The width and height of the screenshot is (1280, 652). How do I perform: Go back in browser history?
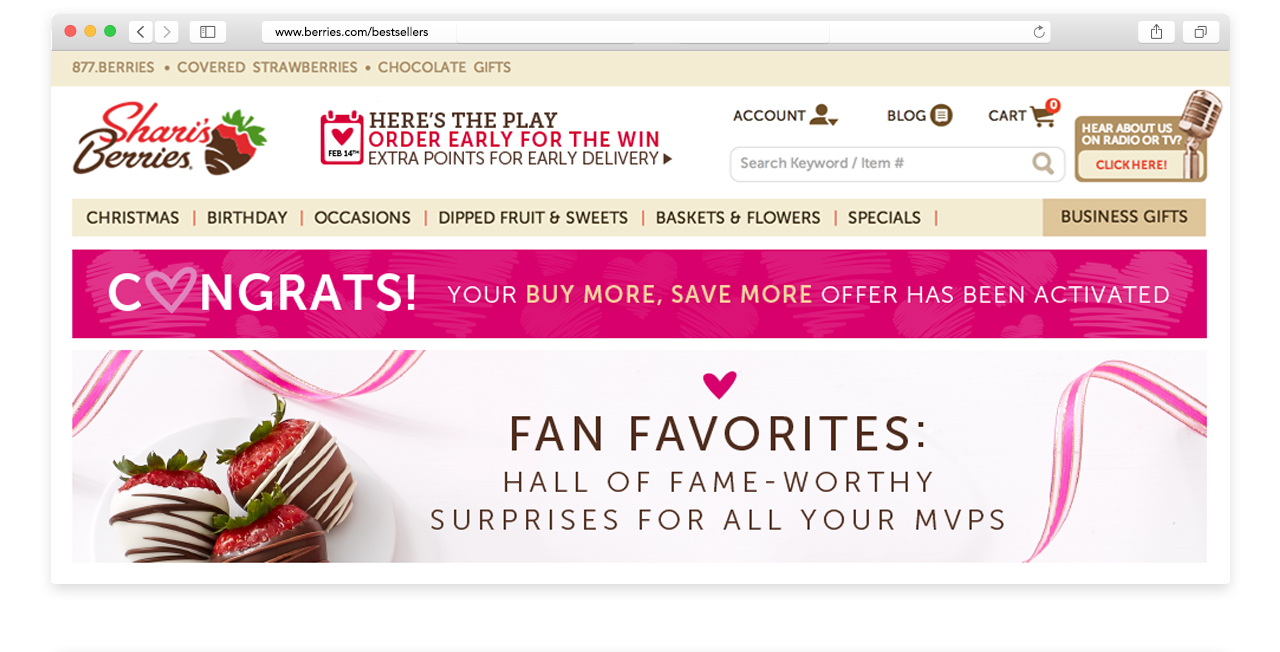(x=141, y=32)
